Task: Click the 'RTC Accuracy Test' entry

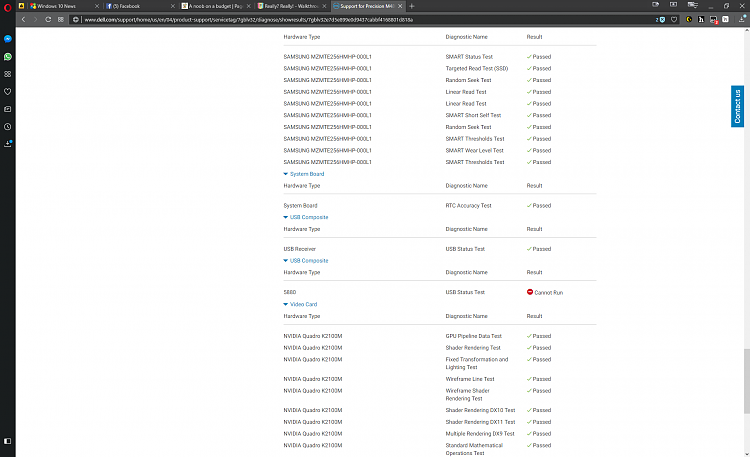Action: coord(468,205)
